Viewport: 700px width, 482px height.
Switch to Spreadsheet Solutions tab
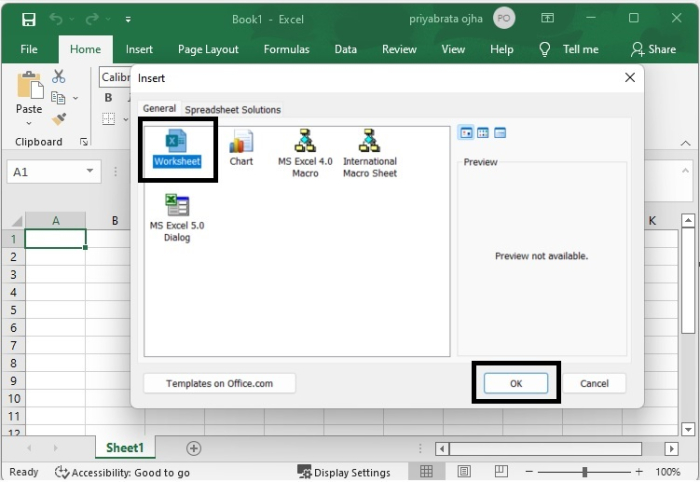tap(233, 110)
